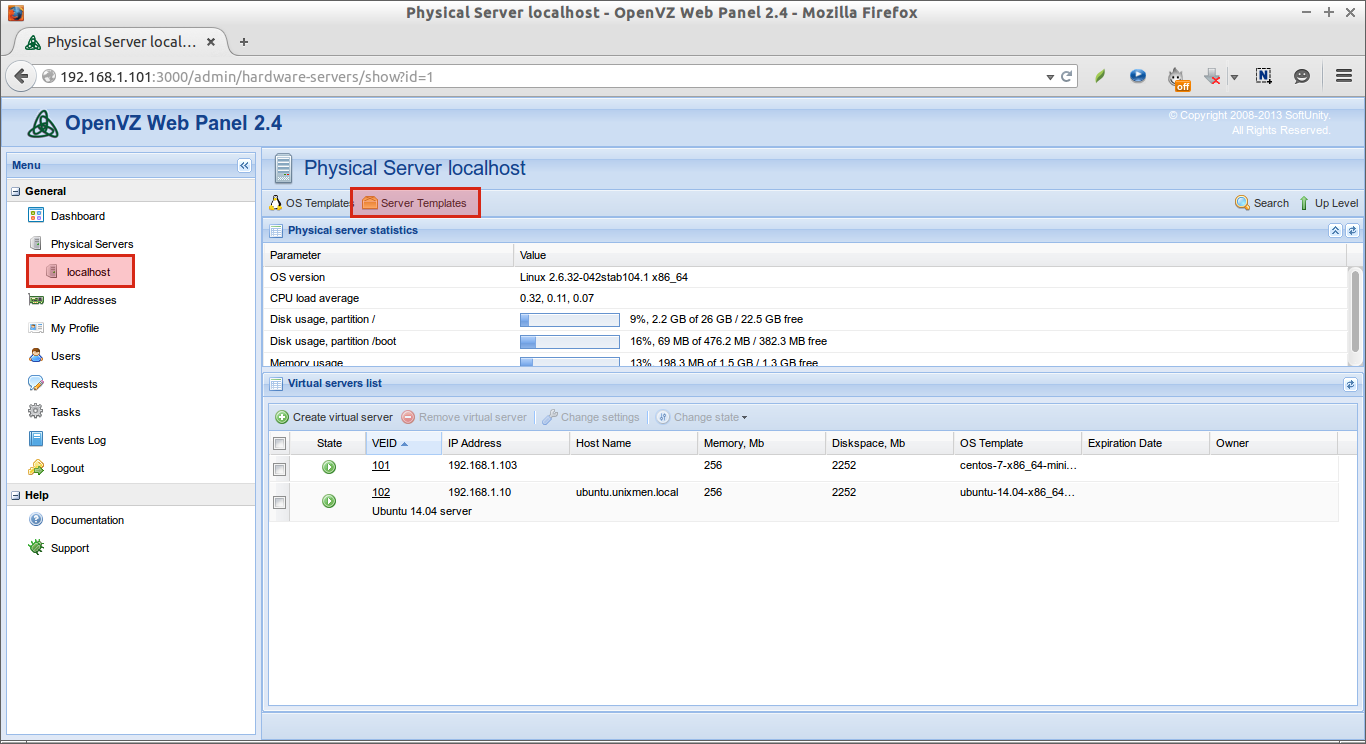Screen dimensions: 1366x744
Task: Click the IP Addresses network card icon
Action: click(x=36, y=299)
